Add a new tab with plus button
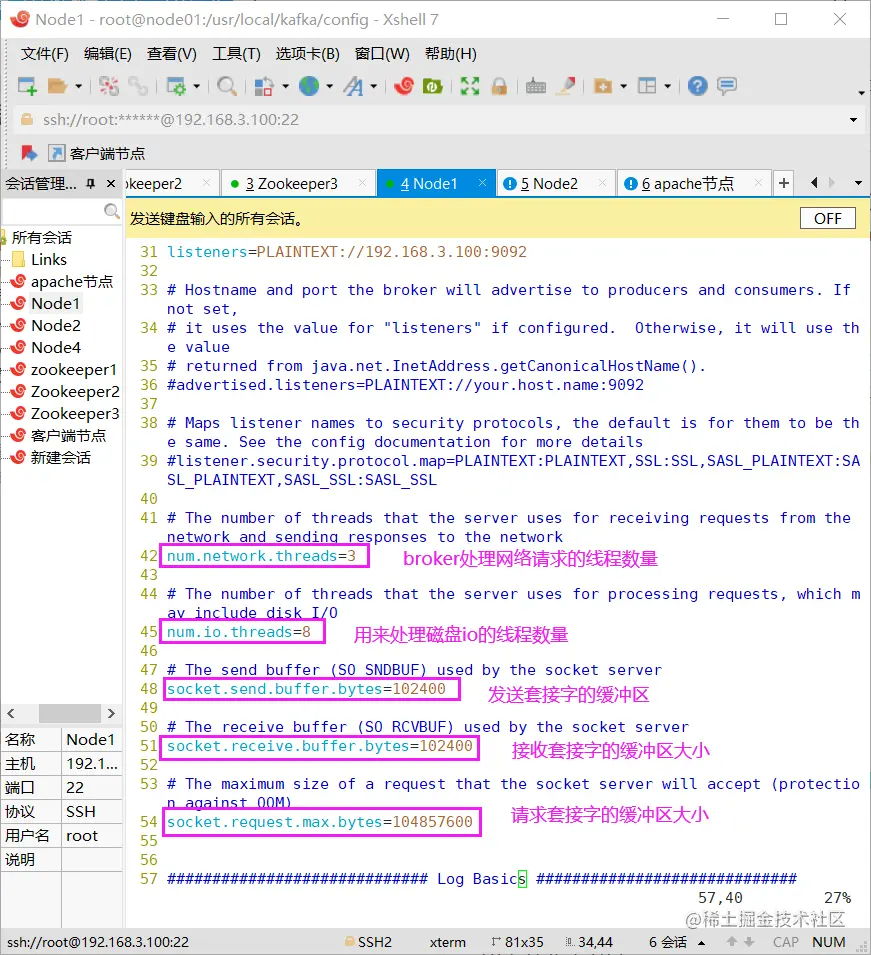The image size is (871, 955). coord(784,183)
